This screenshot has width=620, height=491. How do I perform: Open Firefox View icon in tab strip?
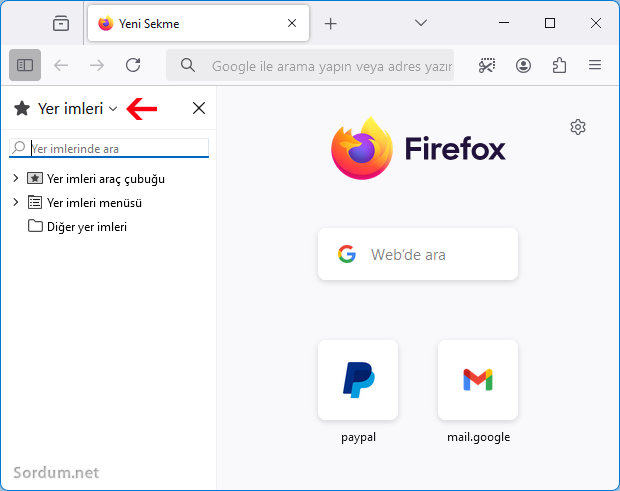coord(61,23)
